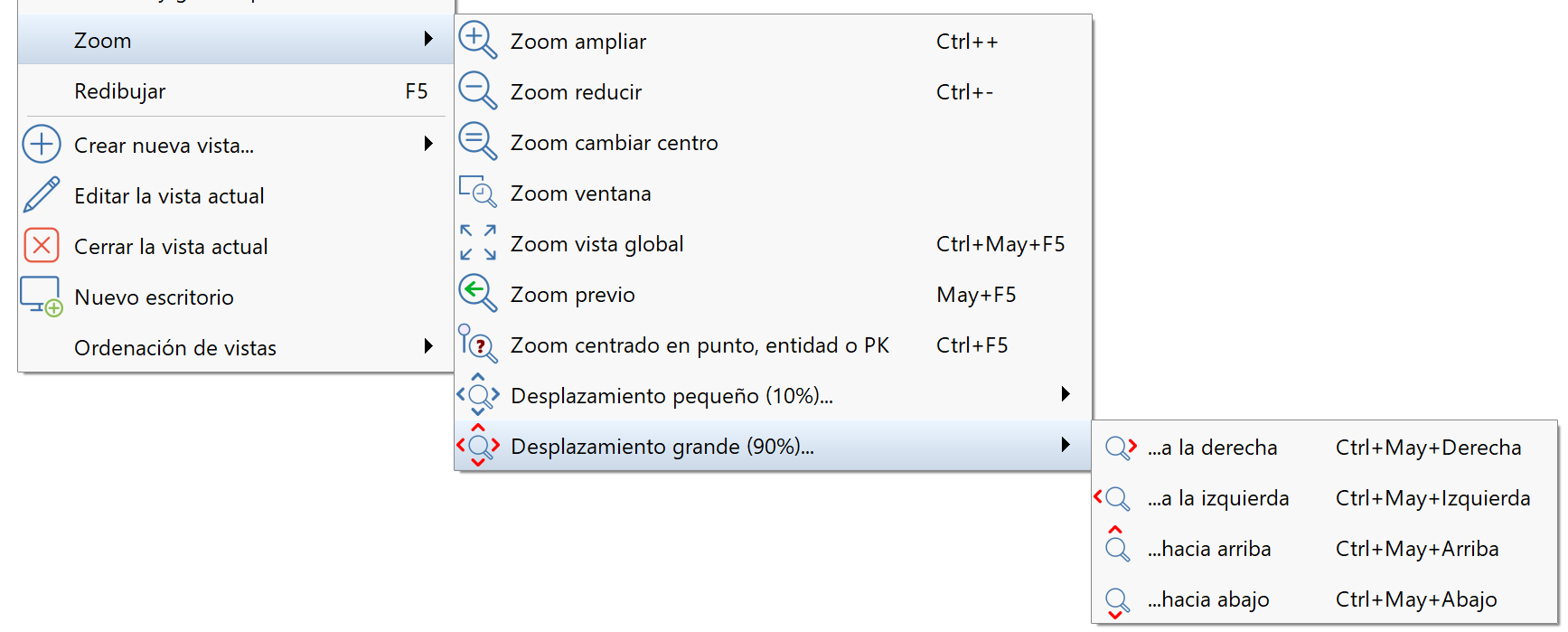Select the Zoom centrado en punto icon

pyautogui.click(x=477, y=344)
